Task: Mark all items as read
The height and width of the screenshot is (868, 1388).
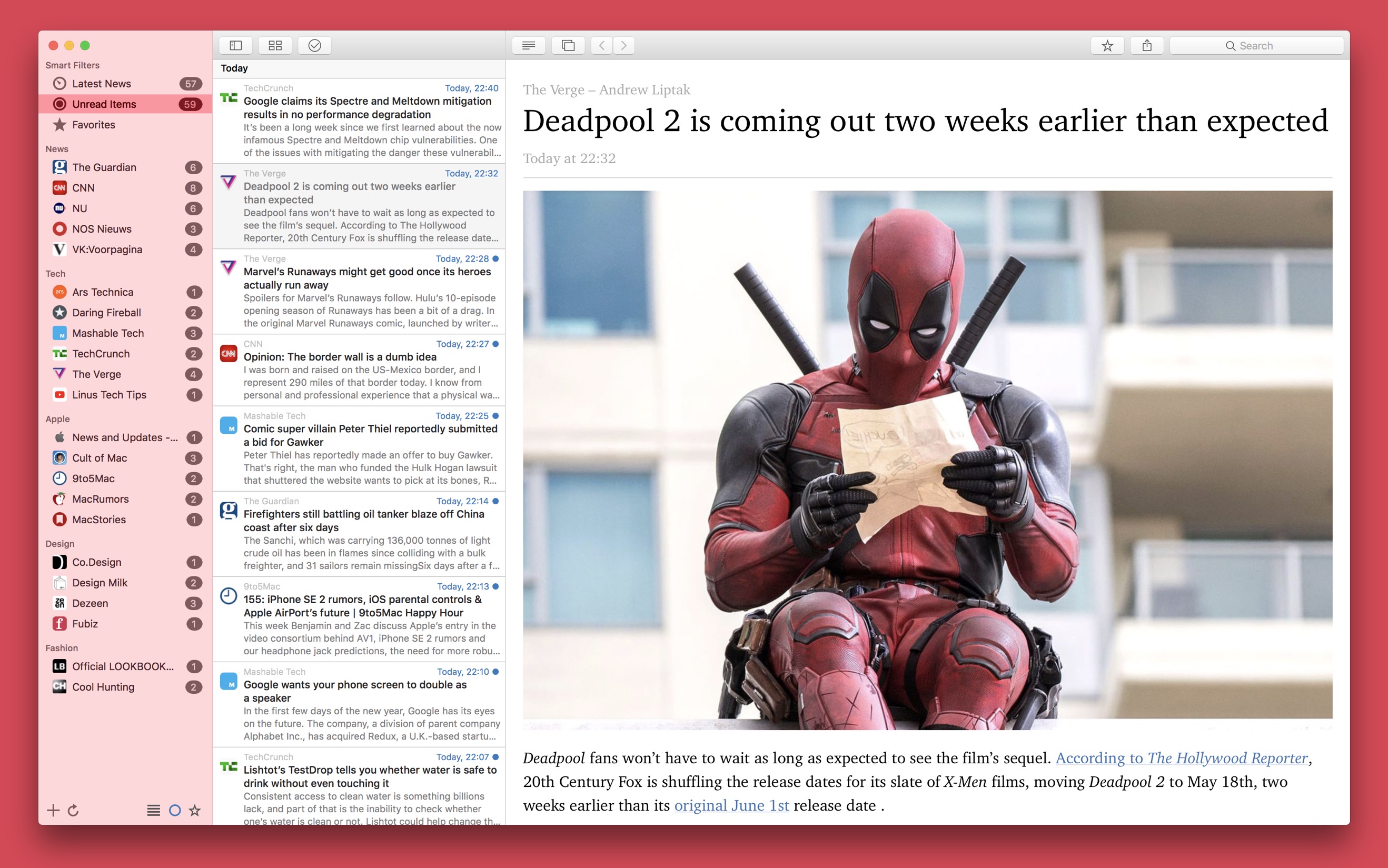Action: 315,45
